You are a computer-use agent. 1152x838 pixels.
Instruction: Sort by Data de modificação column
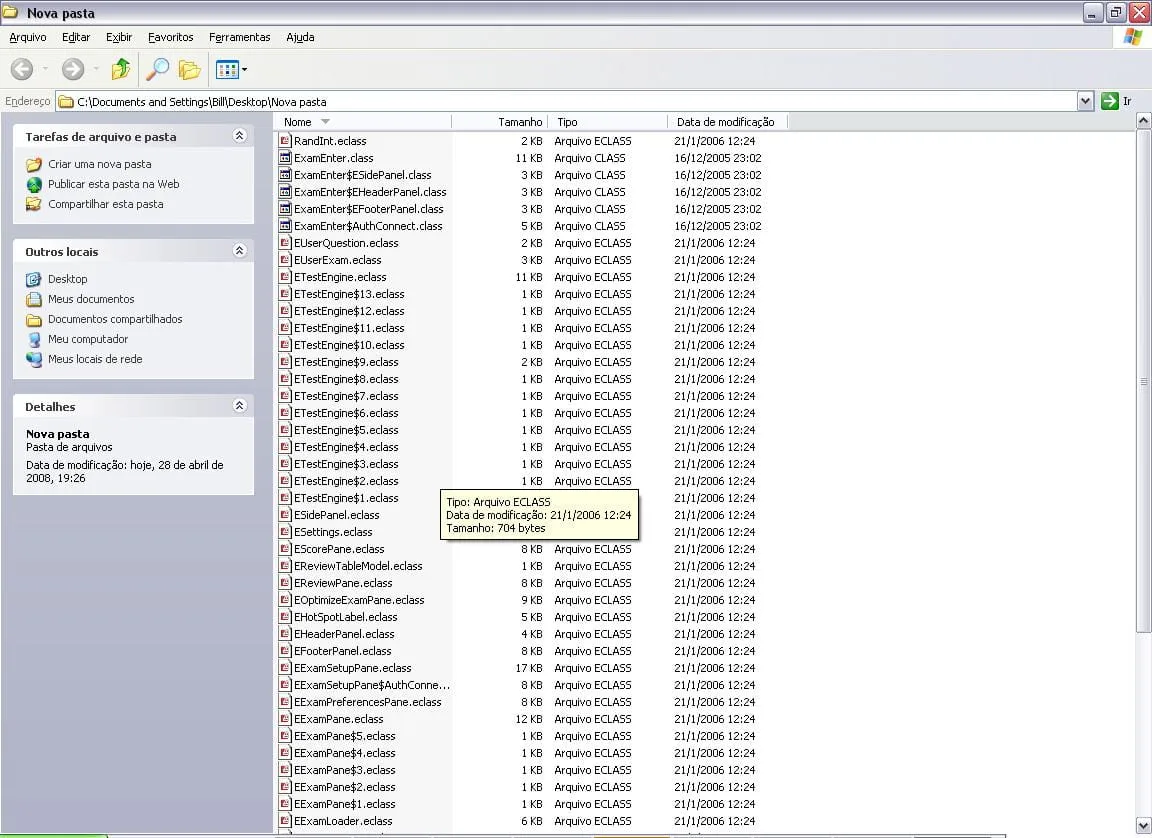(x=725, y=122)
